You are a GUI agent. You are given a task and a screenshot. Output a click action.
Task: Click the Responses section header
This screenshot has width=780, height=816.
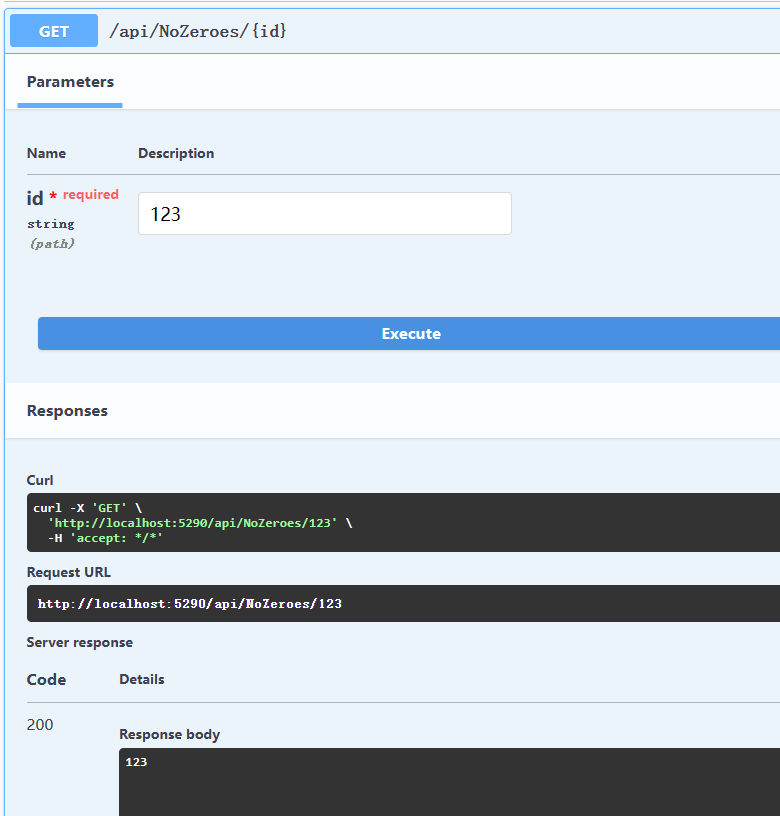coord(67,411)
